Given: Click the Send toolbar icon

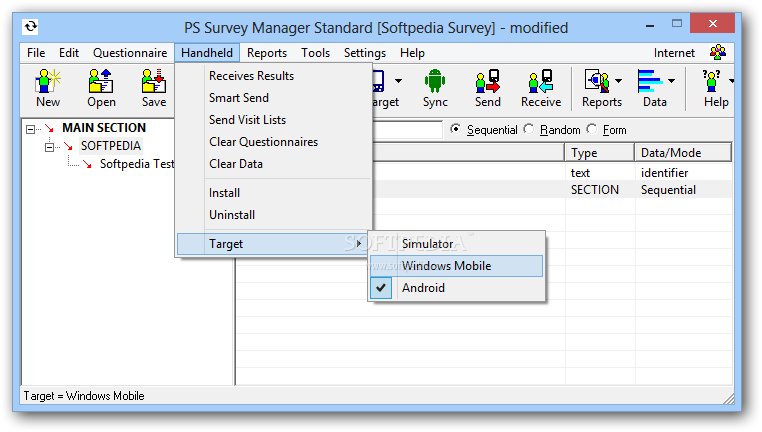Looking at the screenshot, I should [x=487, y=81].
